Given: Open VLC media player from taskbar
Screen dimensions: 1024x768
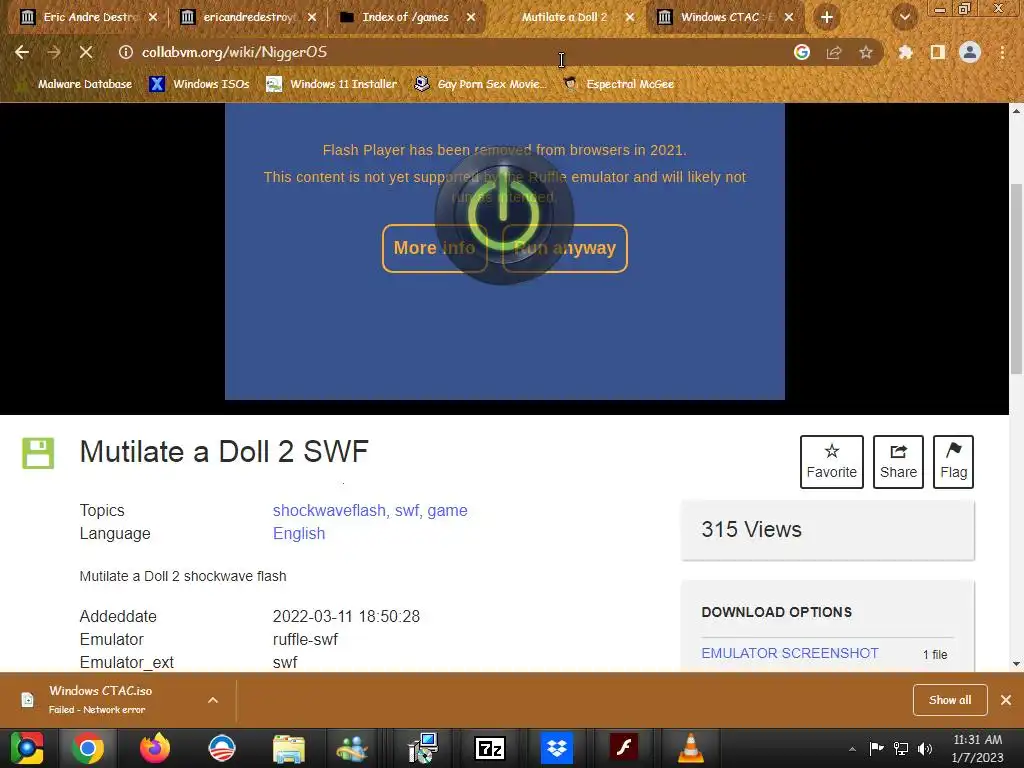Looking at the screenshot, I should tap(690, 748).
